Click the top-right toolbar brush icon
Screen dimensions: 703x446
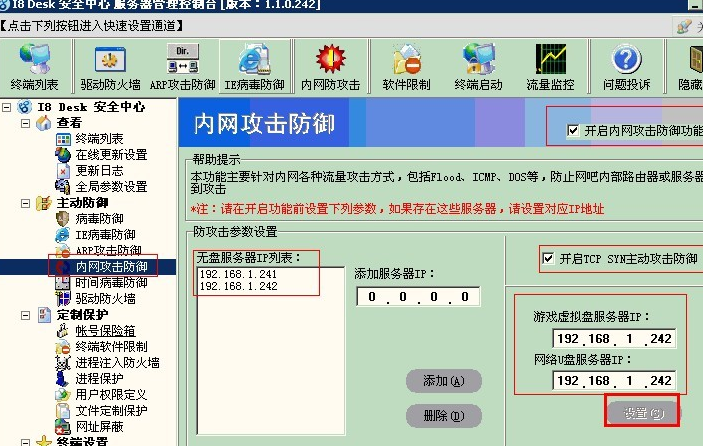(684, 26)
